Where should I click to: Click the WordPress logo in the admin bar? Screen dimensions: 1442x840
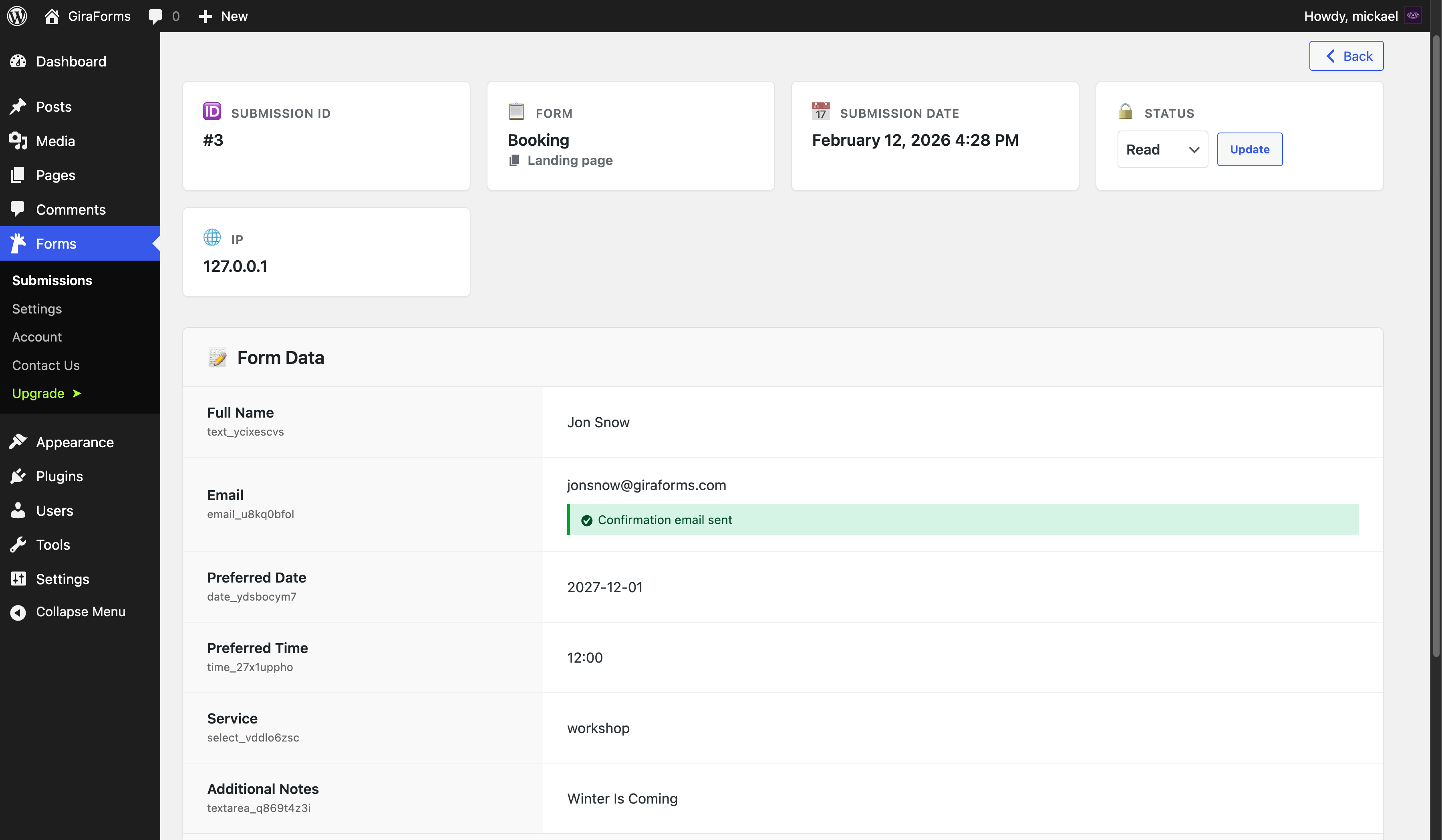pyautogui.click(x=16, y=16)
